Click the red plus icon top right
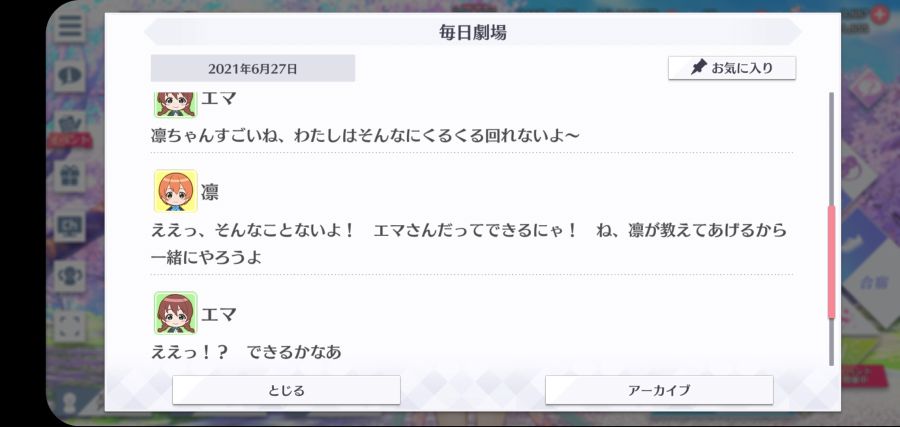 [879, 15]
